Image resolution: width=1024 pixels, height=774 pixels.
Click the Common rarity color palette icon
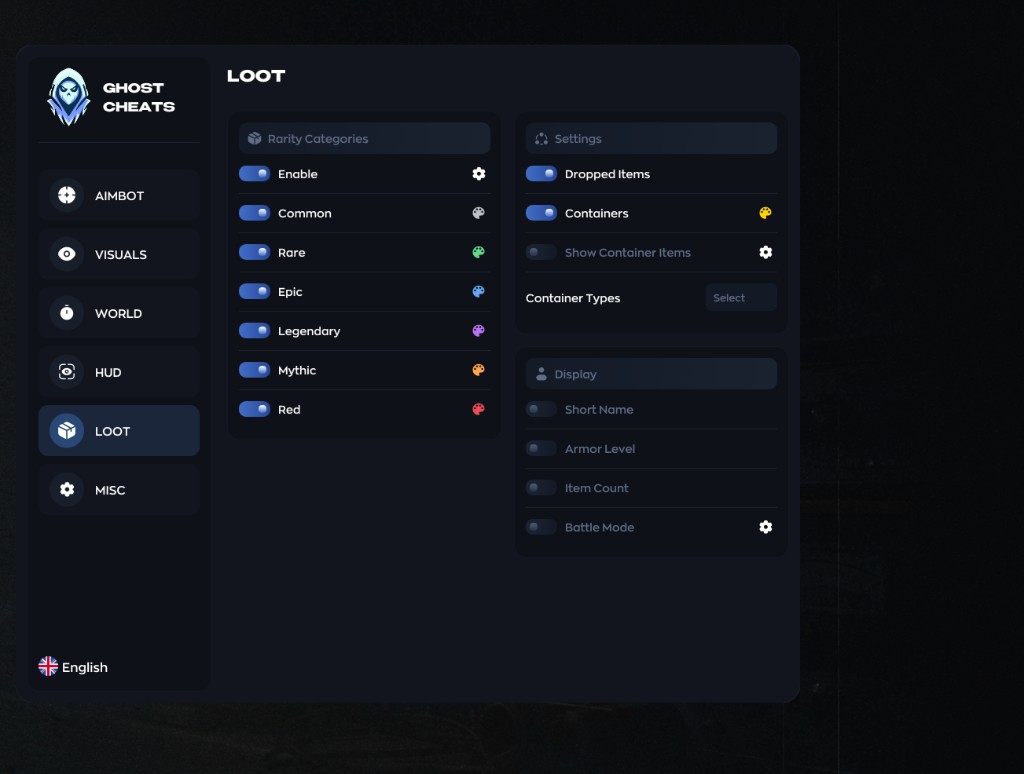[x=478, y=213]
